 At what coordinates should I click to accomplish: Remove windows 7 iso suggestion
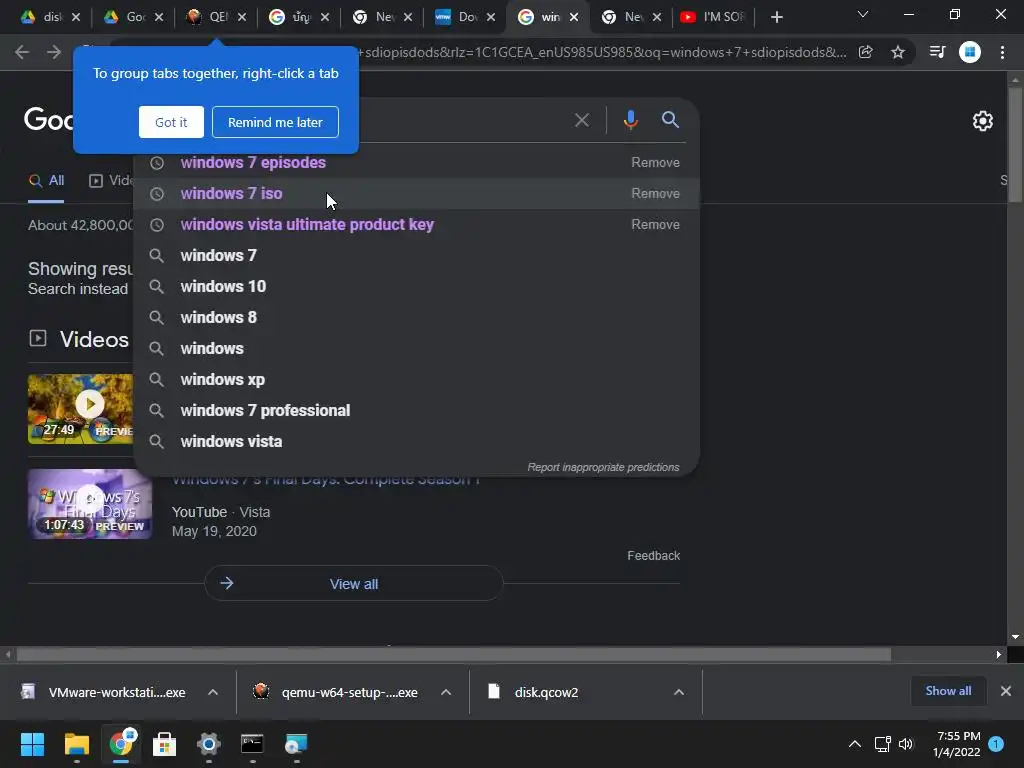pos(655,193)
